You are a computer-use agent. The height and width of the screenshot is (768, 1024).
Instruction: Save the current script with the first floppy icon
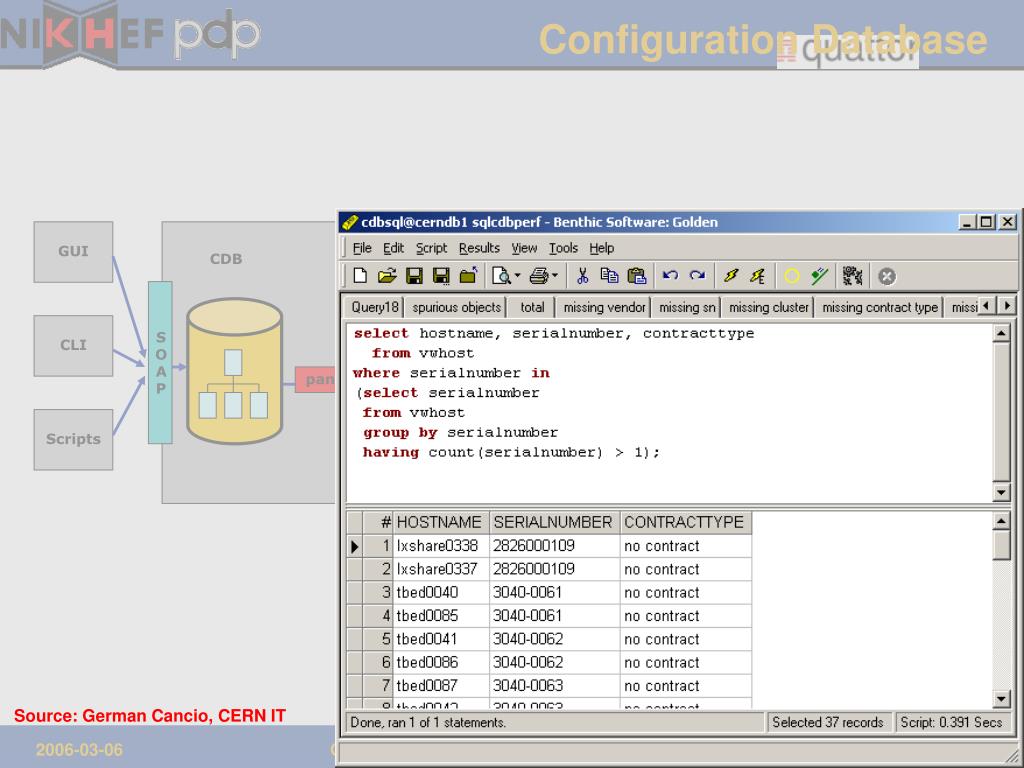click(x=414, y=276)
